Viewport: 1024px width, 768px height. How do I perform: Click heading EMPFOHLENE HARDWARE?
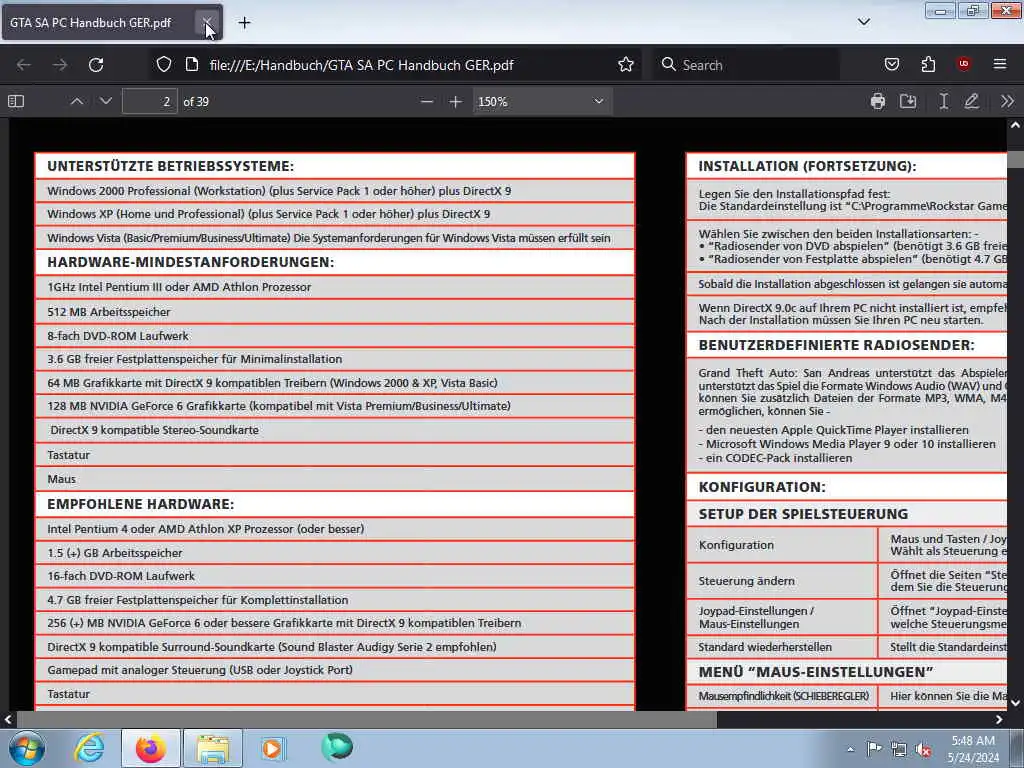tap(140, 504)
